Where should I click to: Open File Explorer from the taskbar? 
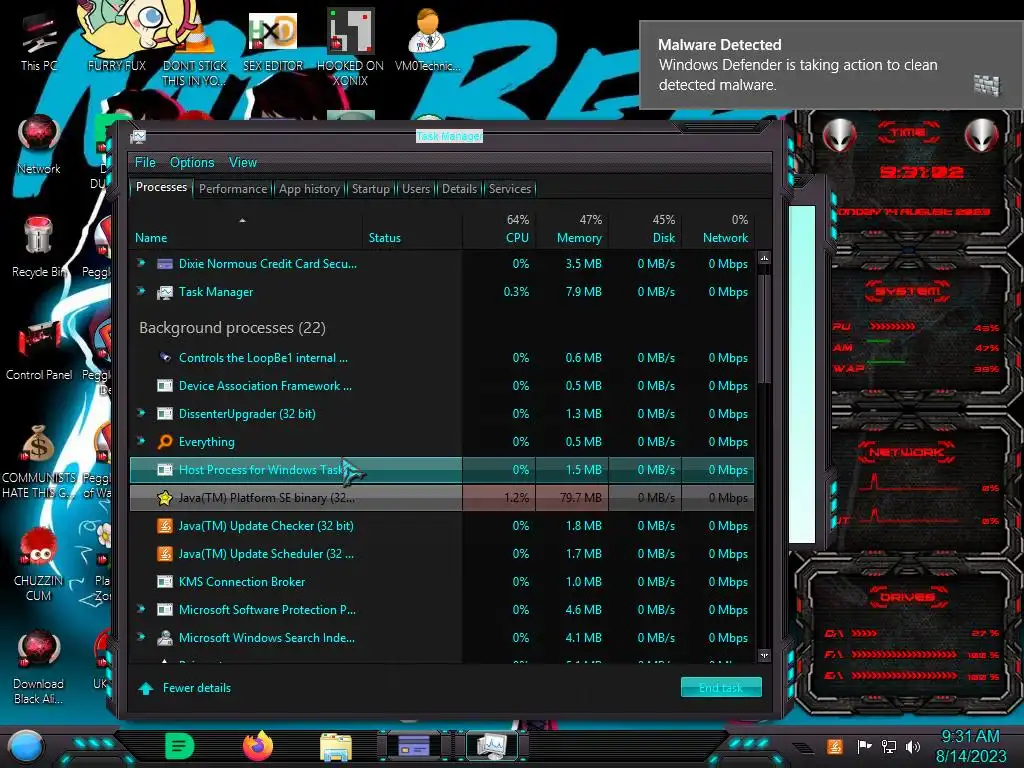336,746
